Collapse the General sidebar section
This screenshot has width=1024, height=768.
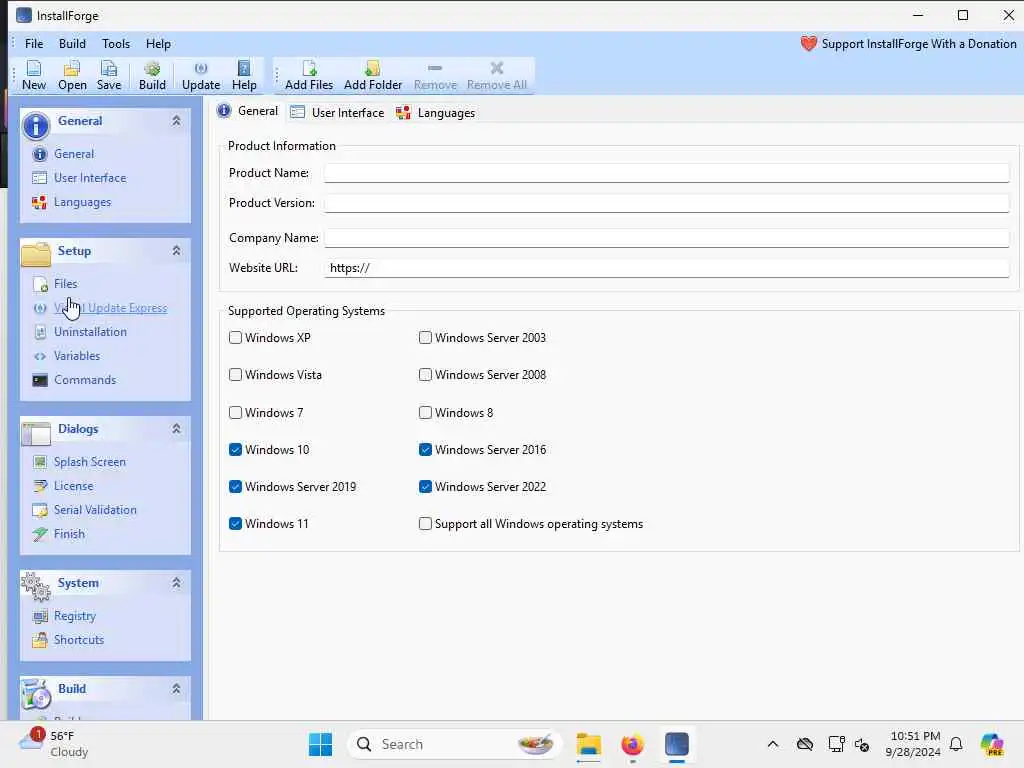click(176, 121)
